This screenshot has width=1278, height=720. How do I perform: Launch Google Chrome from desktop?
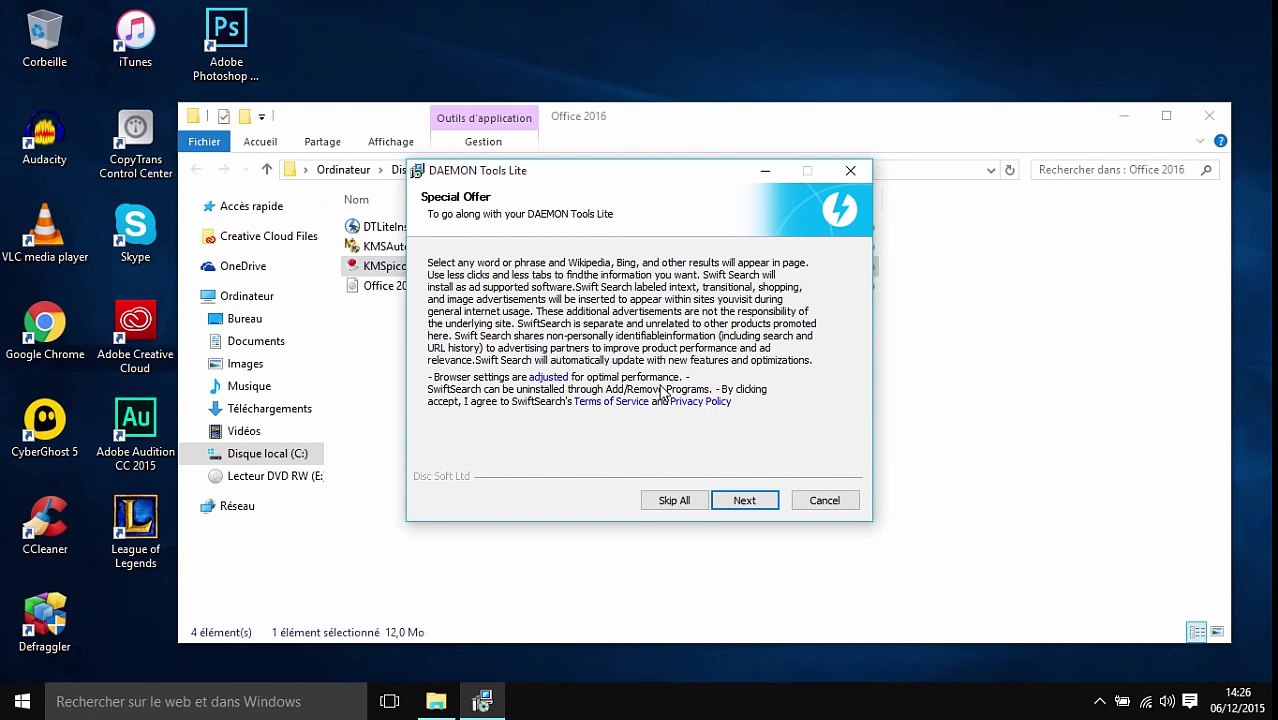pos(44,331)
